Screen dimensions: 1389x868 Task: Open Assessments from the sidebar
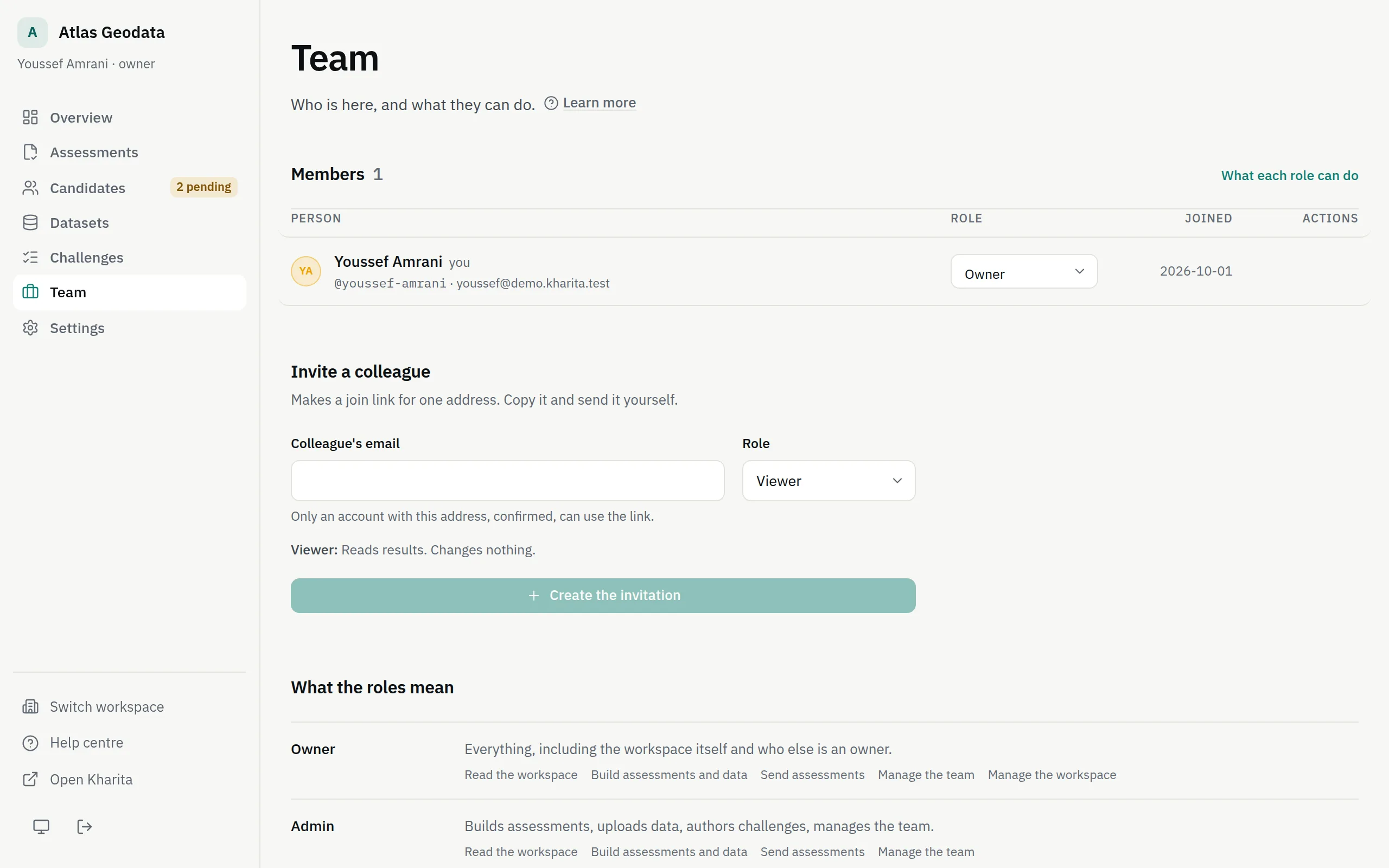point(130,152)
